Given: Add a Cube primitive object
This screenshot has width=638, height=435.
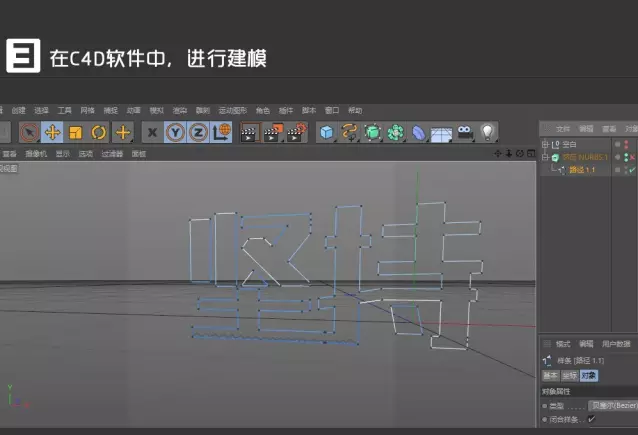Looking at the screenshot, I should [327, 132].
